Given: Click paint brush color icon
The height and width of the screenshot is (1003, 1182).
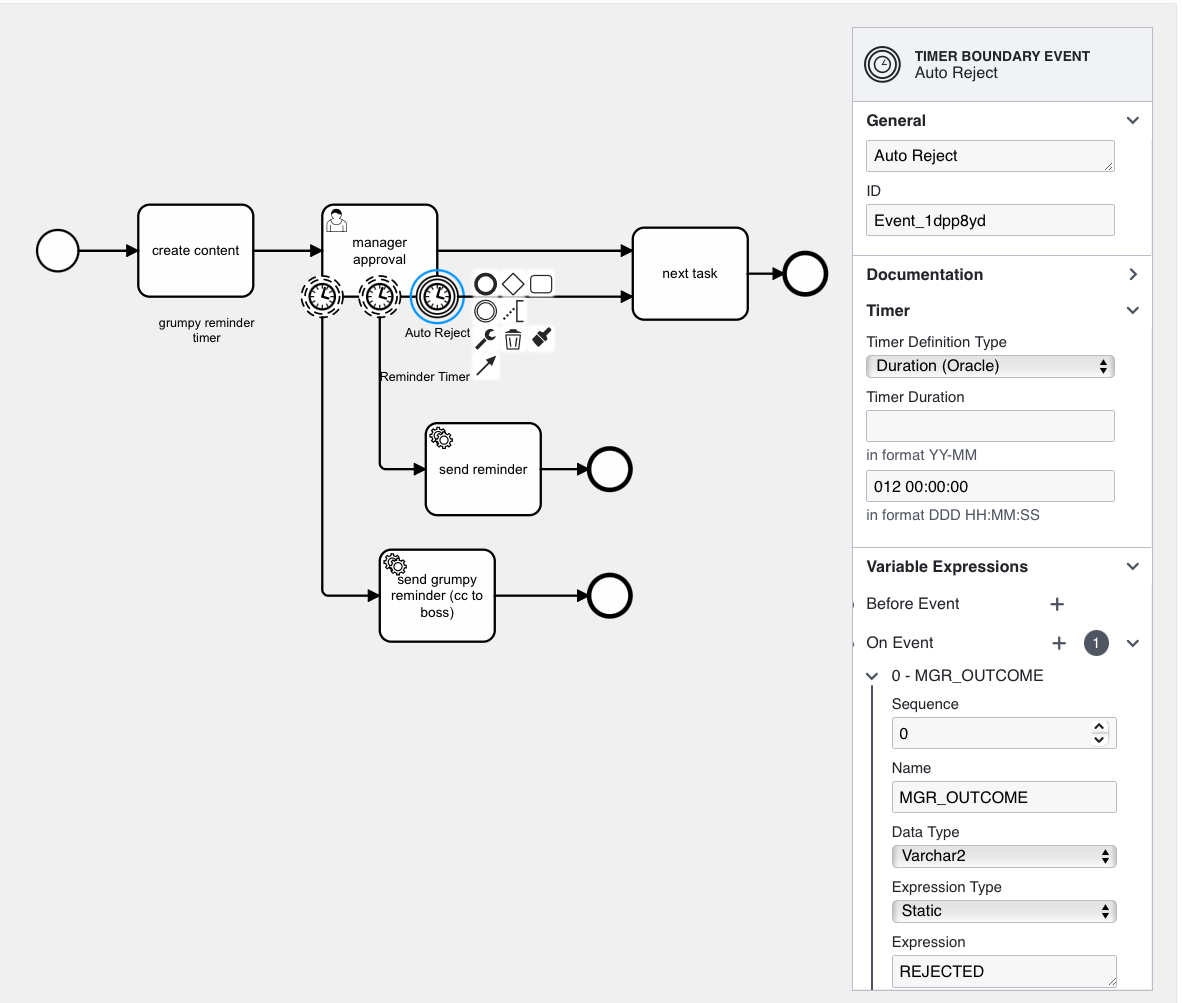Looking at the screenshot, I should [542, 338].
